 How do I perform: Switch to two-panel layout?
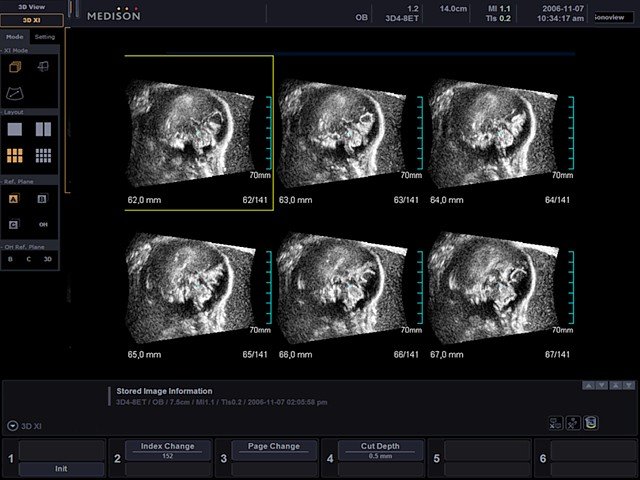click(x=43, y=129)
